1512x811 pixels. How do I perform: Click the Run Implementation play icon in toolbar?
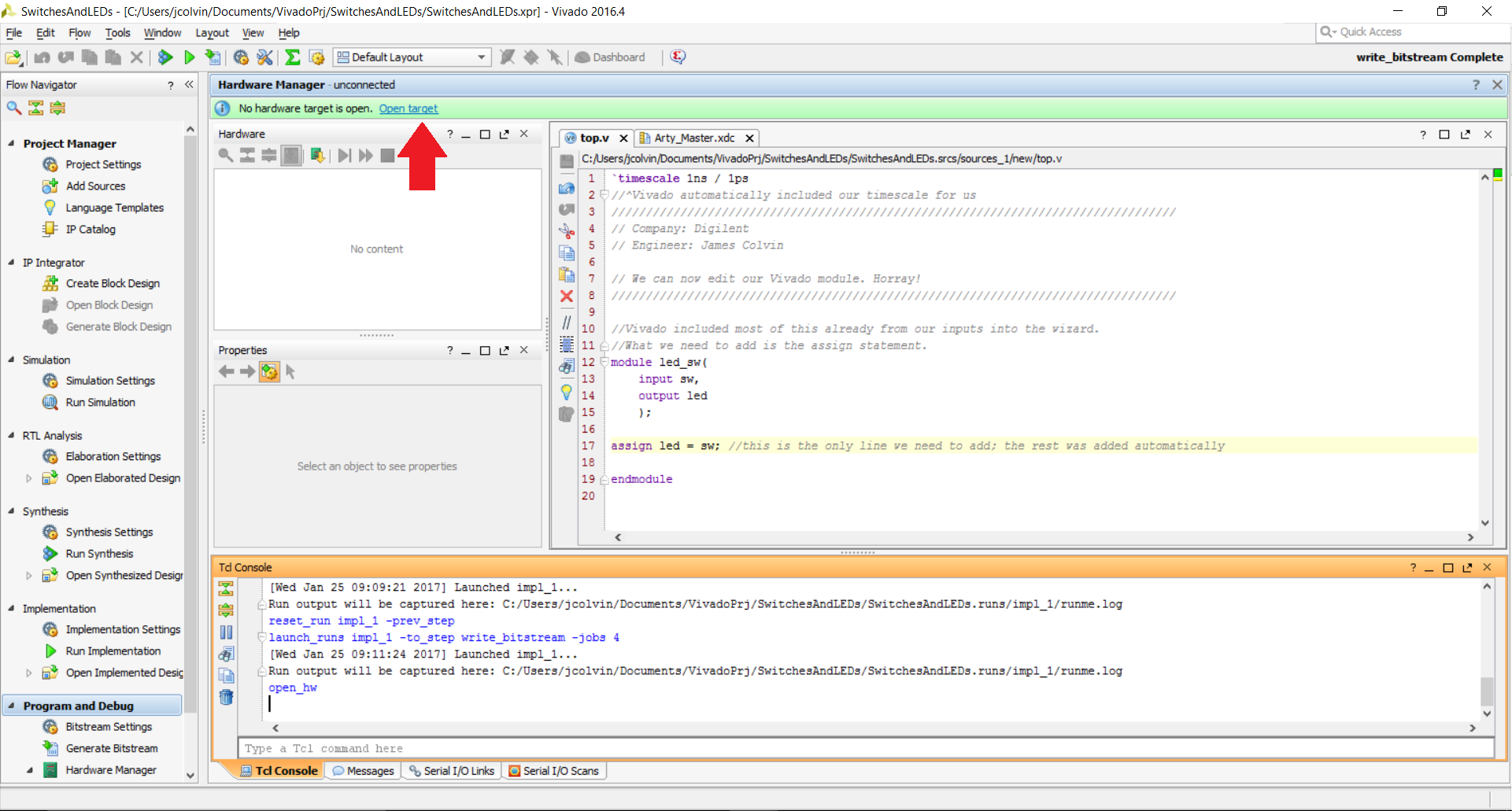190,57
